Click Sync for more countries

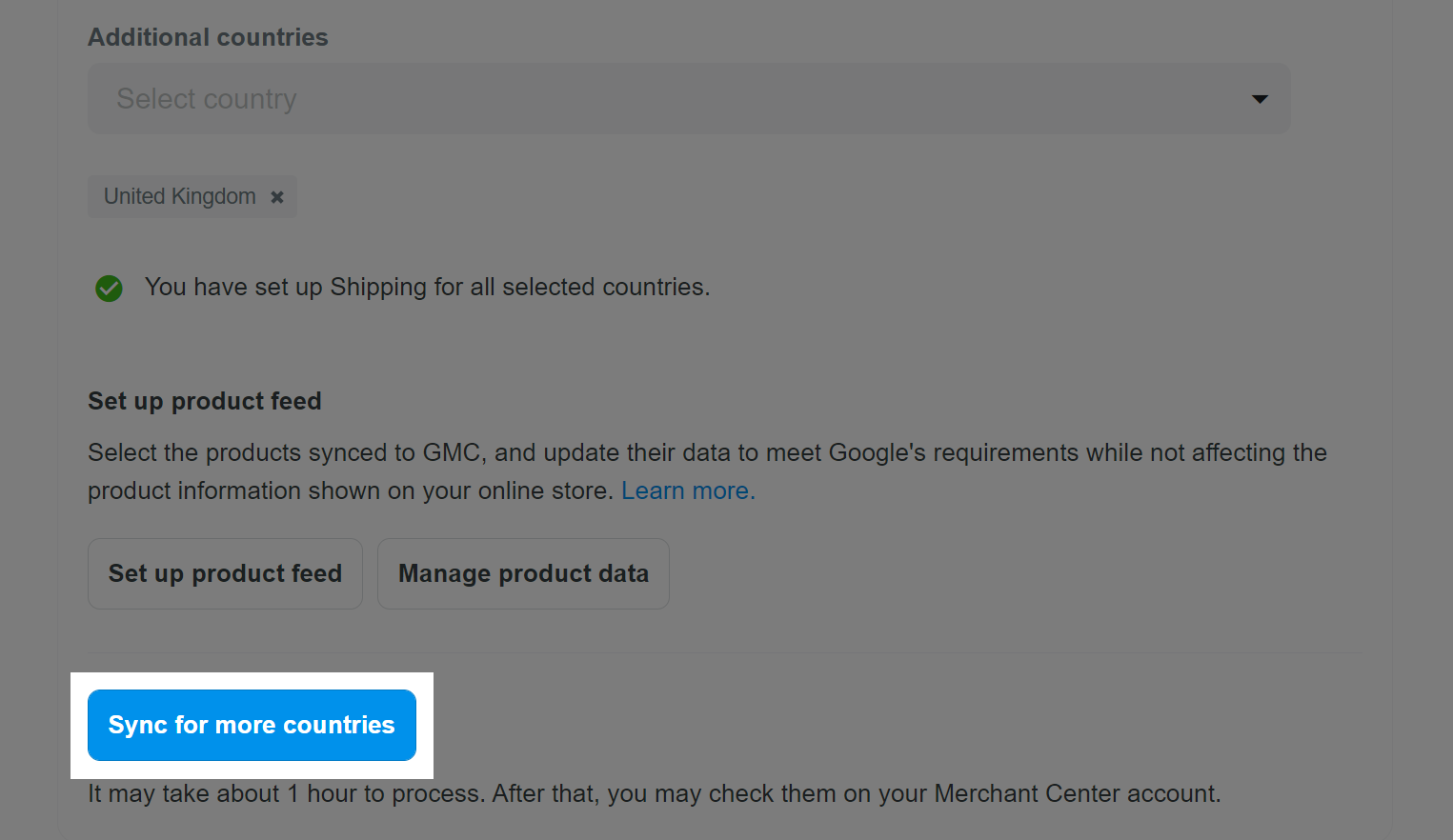click(252, 725)
